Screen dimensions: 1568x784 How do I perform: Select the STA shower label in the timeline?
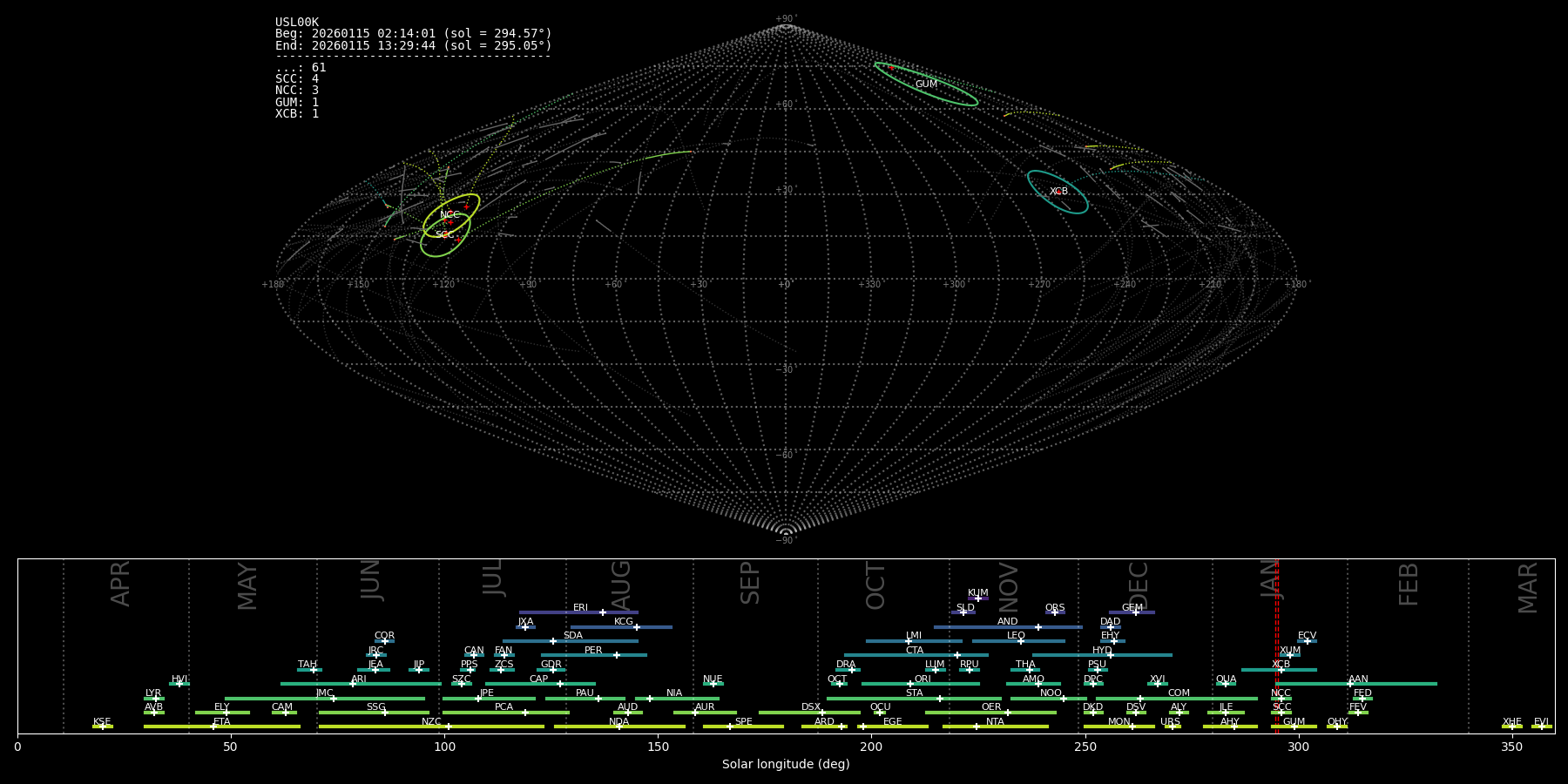click(x=914, y=693)
